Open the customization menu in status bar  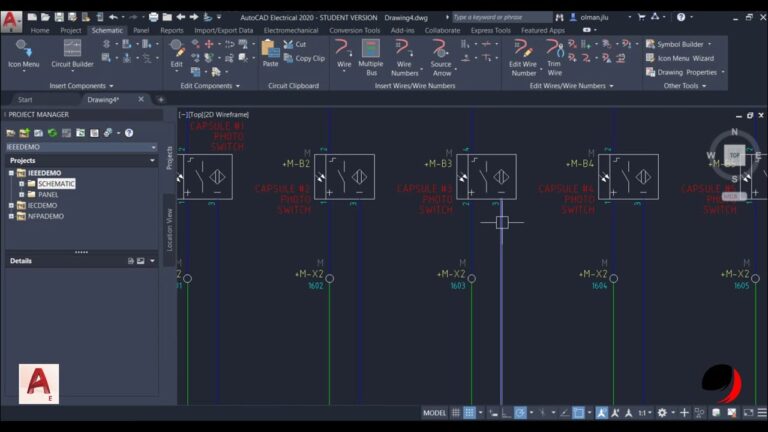(762, 413)
